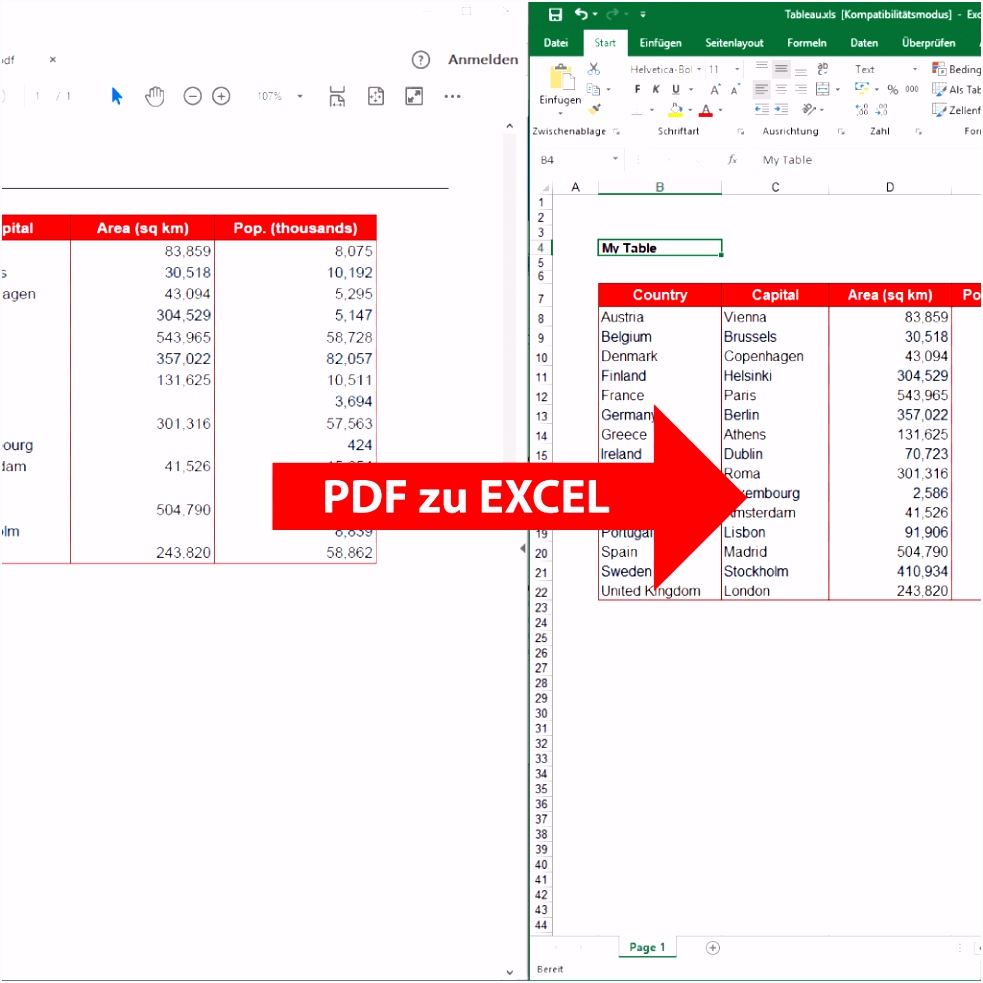The height and width of the screenshot is (983, 983).
Task: Cut selection with the scissors icon
Action: [x=594, y=68]
